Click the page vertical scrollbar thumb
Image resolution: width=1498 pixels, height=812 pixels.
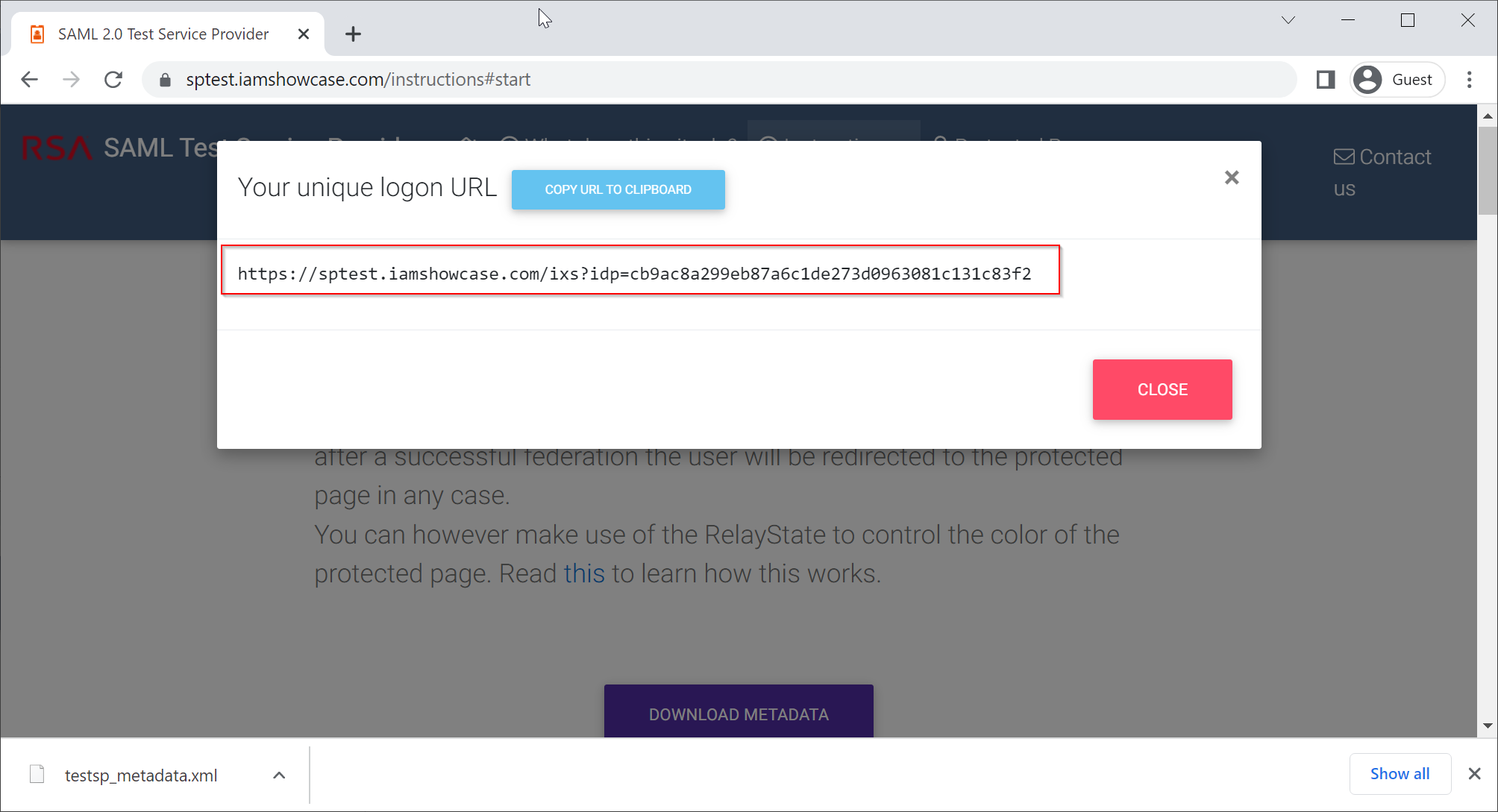[1487, 170]
